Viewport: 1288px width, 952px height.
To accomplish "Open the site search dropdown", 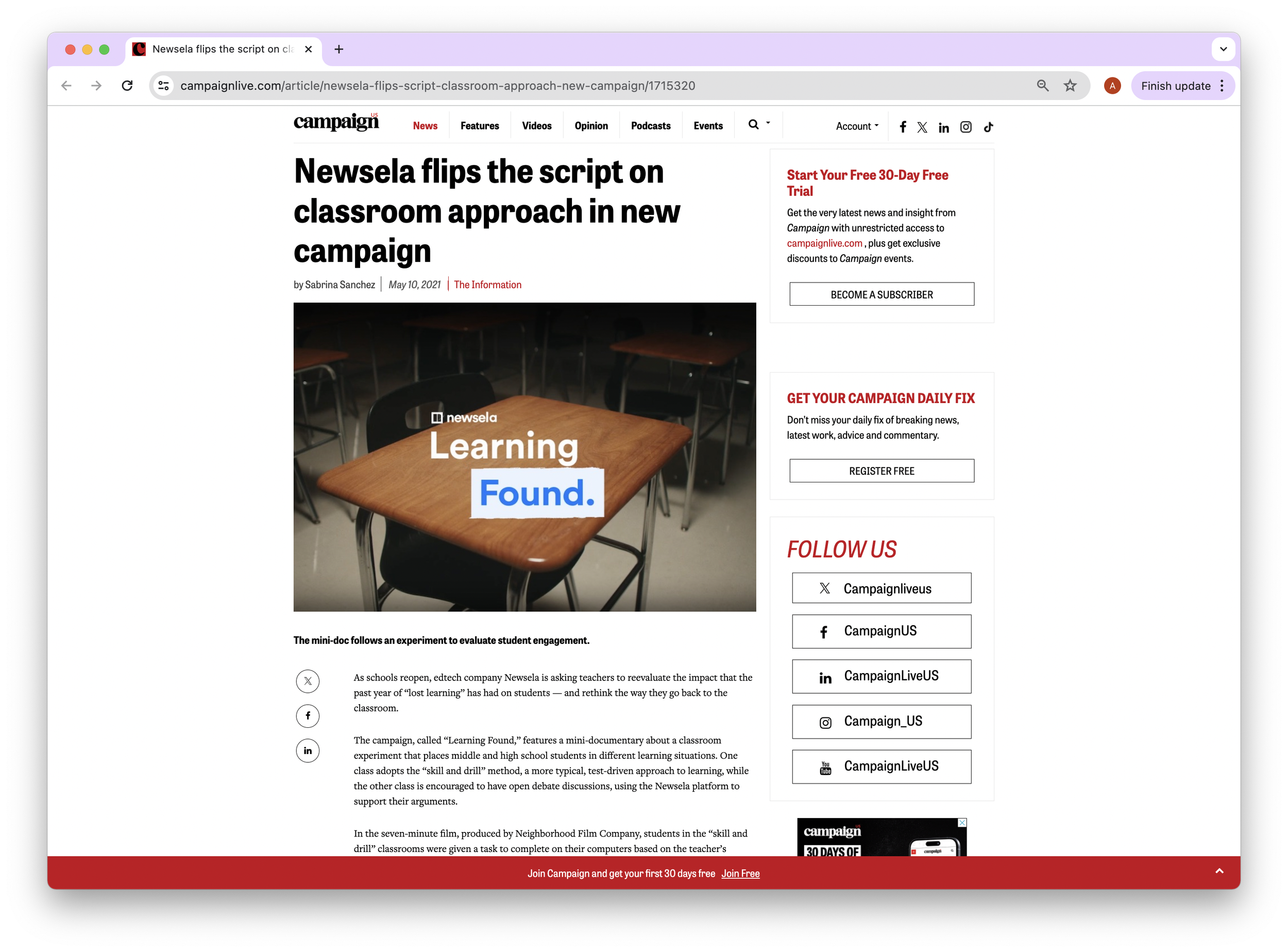I will pyautogui.click(x=758, y=124).
